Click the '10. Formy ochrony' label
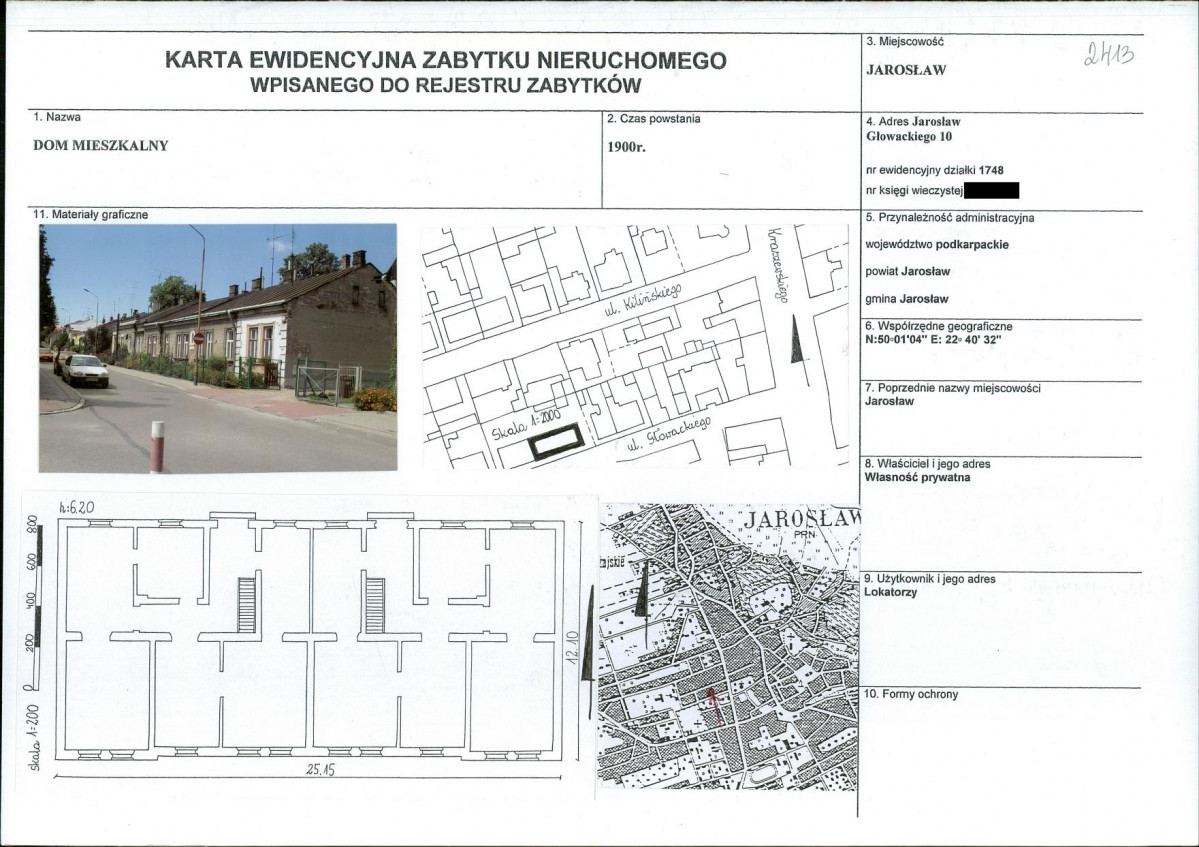 click(x=911, y=695)
